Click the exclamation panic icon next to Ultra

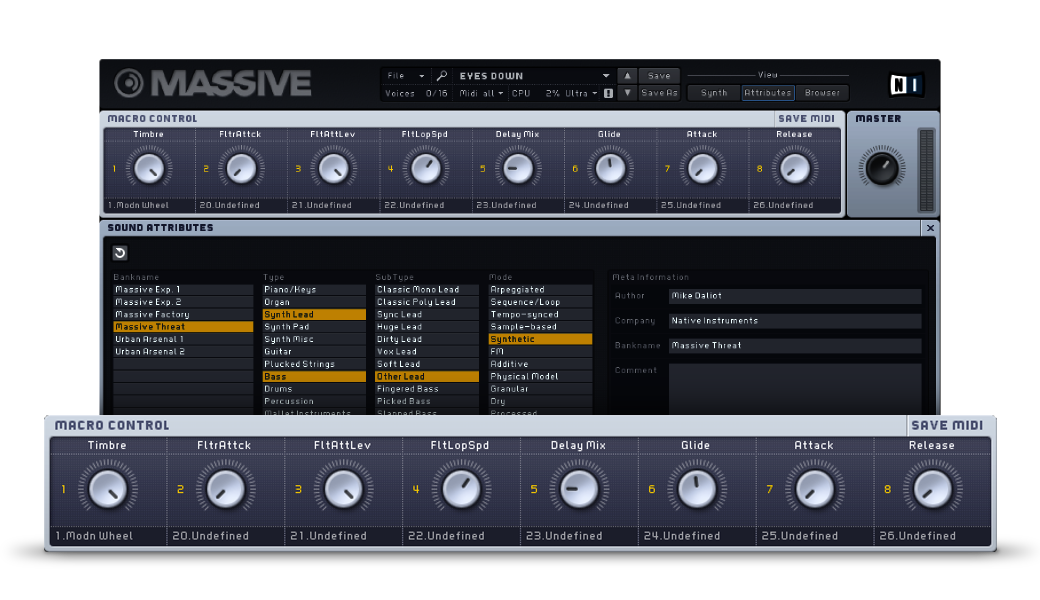click(608, 93)
